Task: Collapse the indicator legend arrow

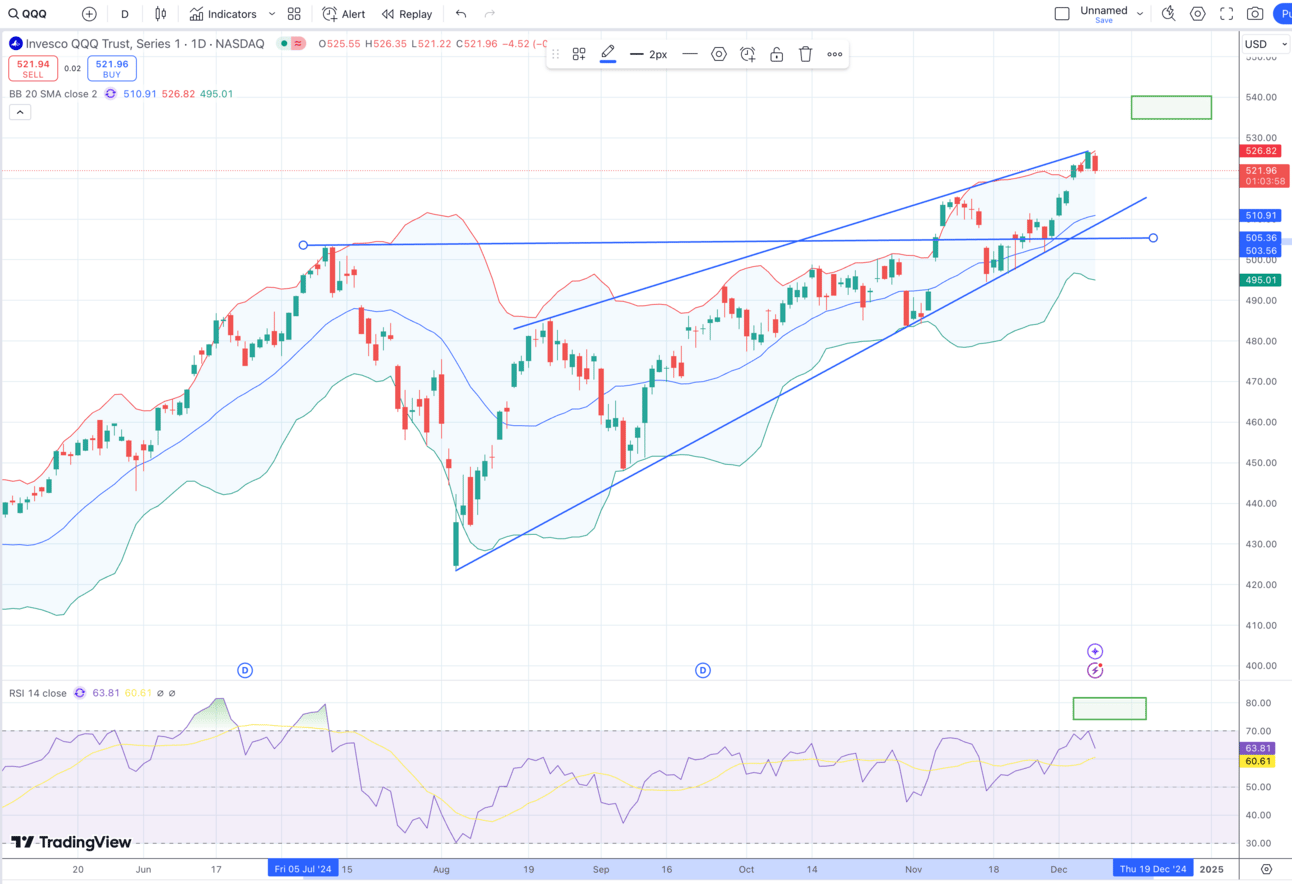Action: click(x=20, y=112)
